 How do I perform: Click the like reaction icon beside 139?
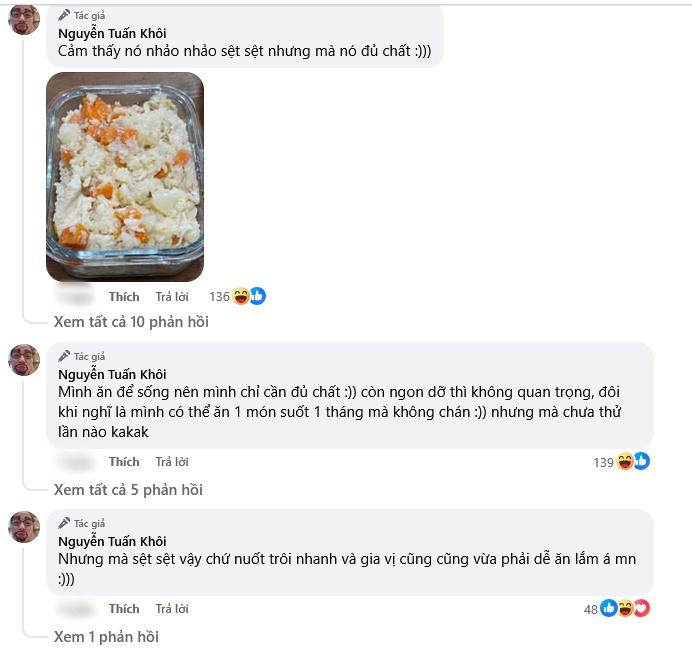click(x=642, y=462)
